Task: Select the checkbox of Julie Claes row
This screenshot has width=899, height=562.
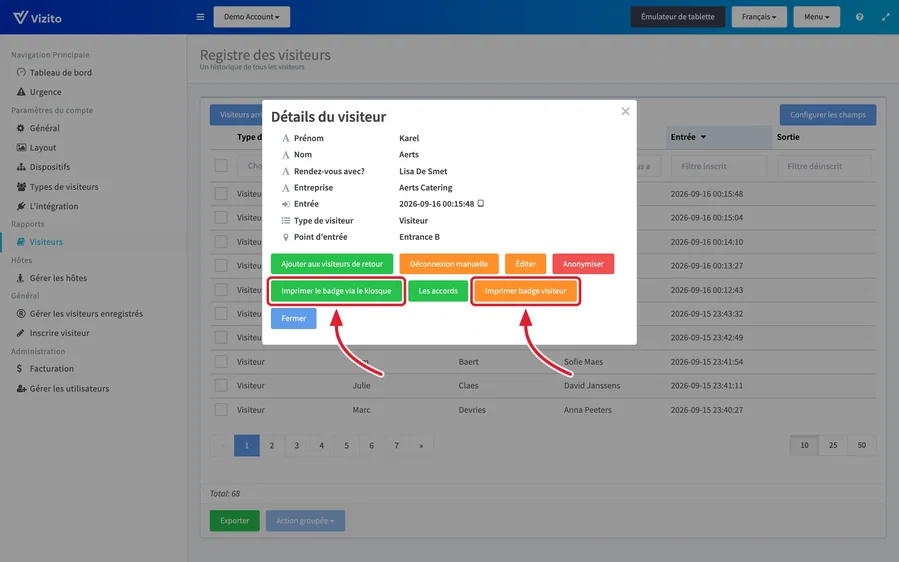Action: (221, 385)
